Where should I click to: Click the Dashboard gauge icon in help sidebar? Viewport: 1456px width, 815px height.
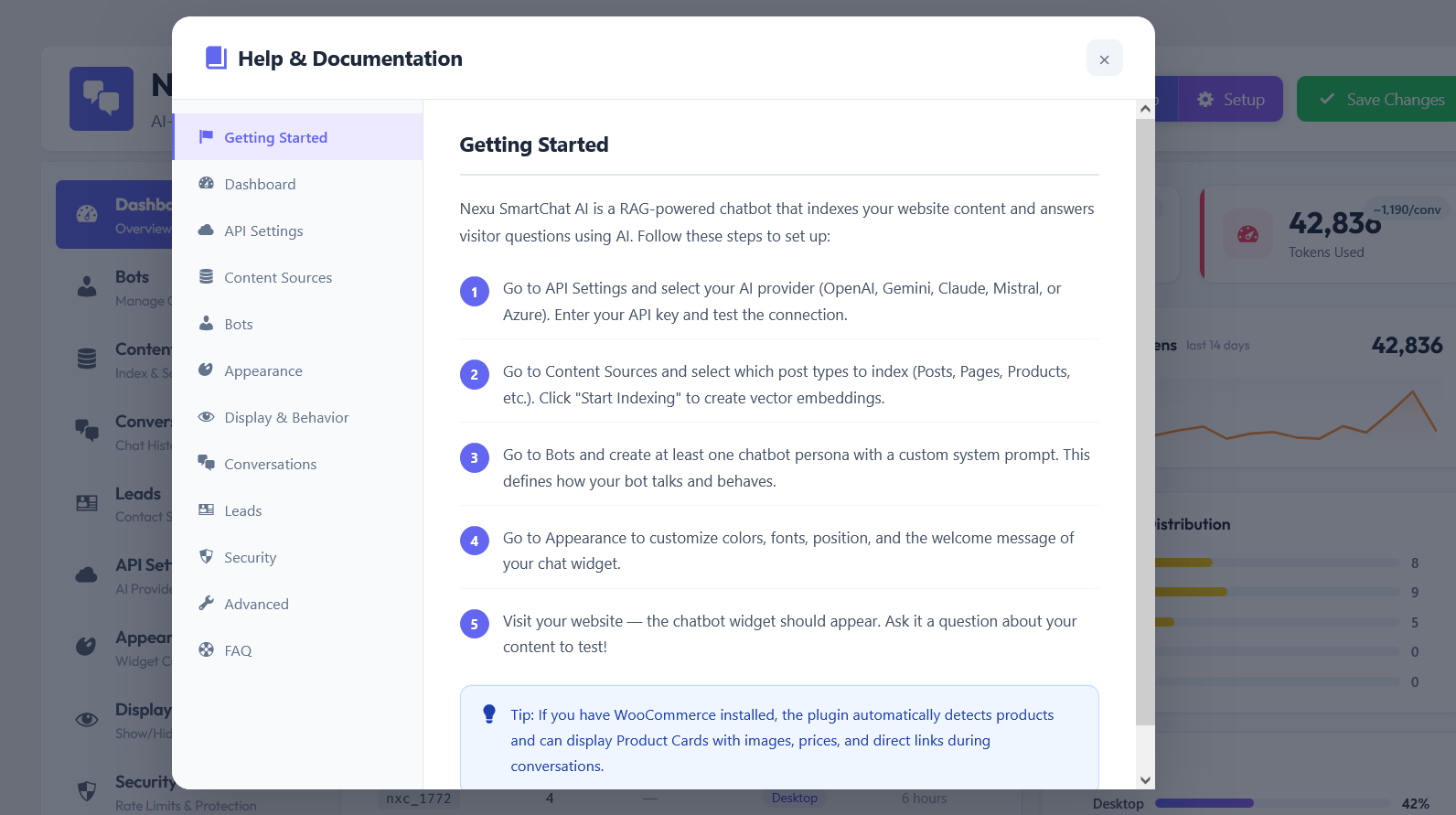tap(206, 183)
